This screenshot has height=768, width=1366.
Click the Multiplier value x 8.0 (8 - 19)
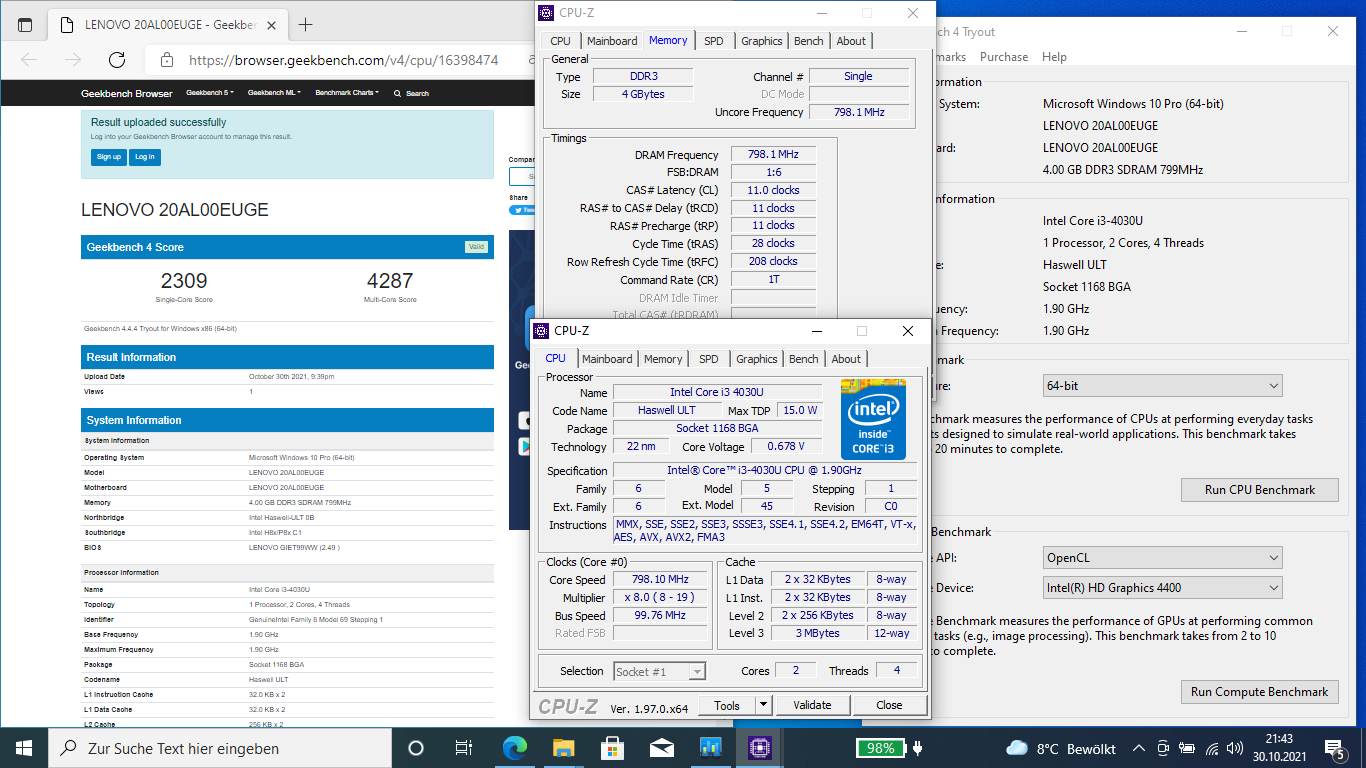pos(662,598)
